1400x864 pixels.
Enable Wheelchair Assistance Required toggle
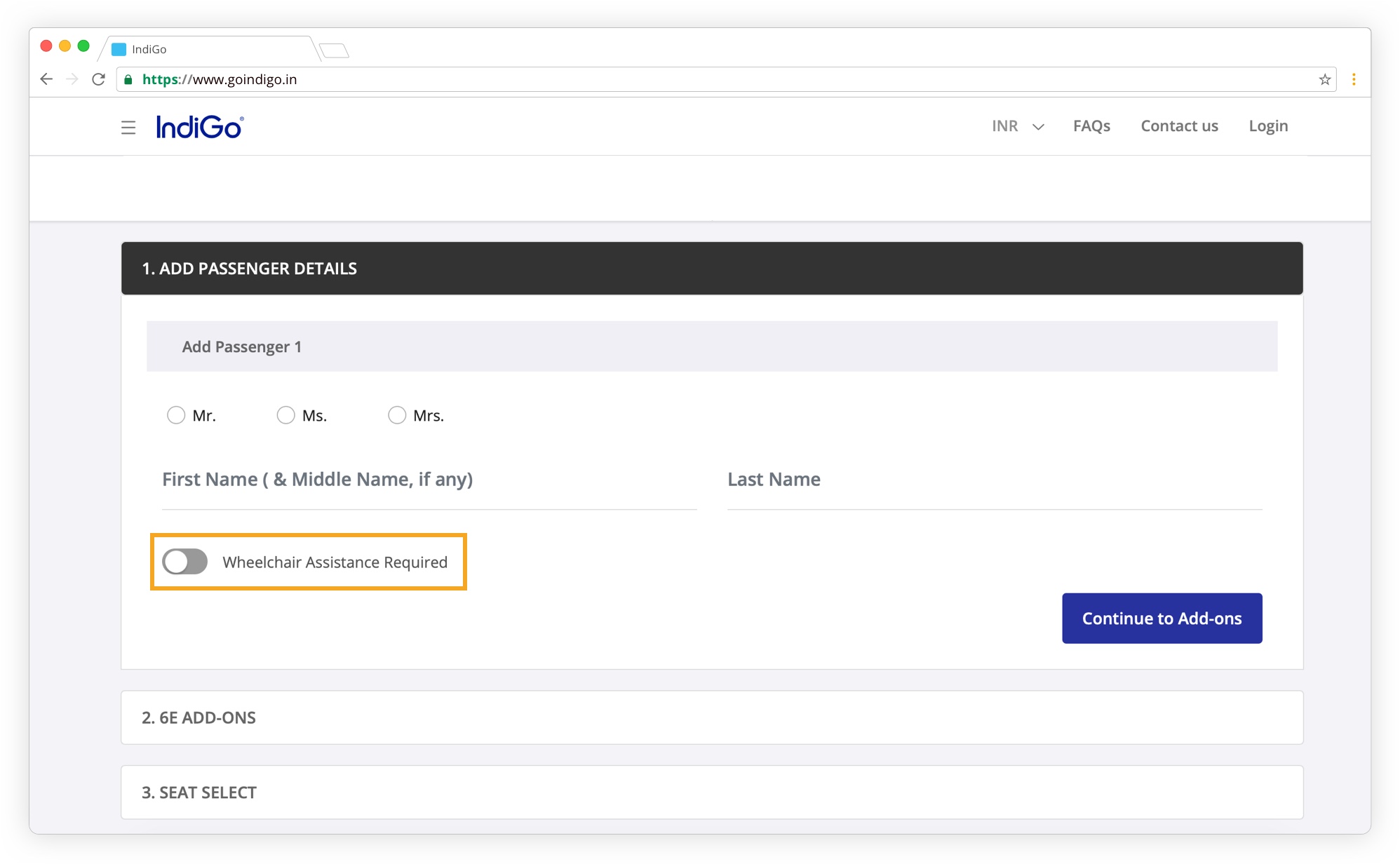click(185, 562)
